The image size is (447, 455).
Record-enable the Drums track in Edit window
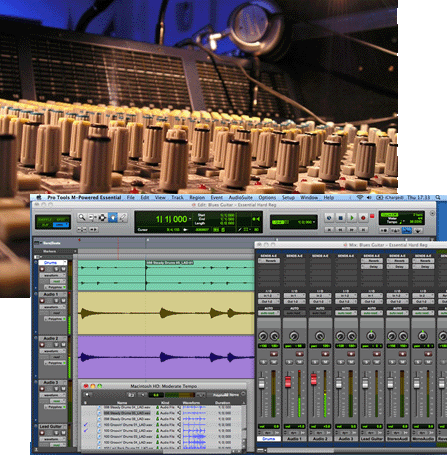pos(42,269)
